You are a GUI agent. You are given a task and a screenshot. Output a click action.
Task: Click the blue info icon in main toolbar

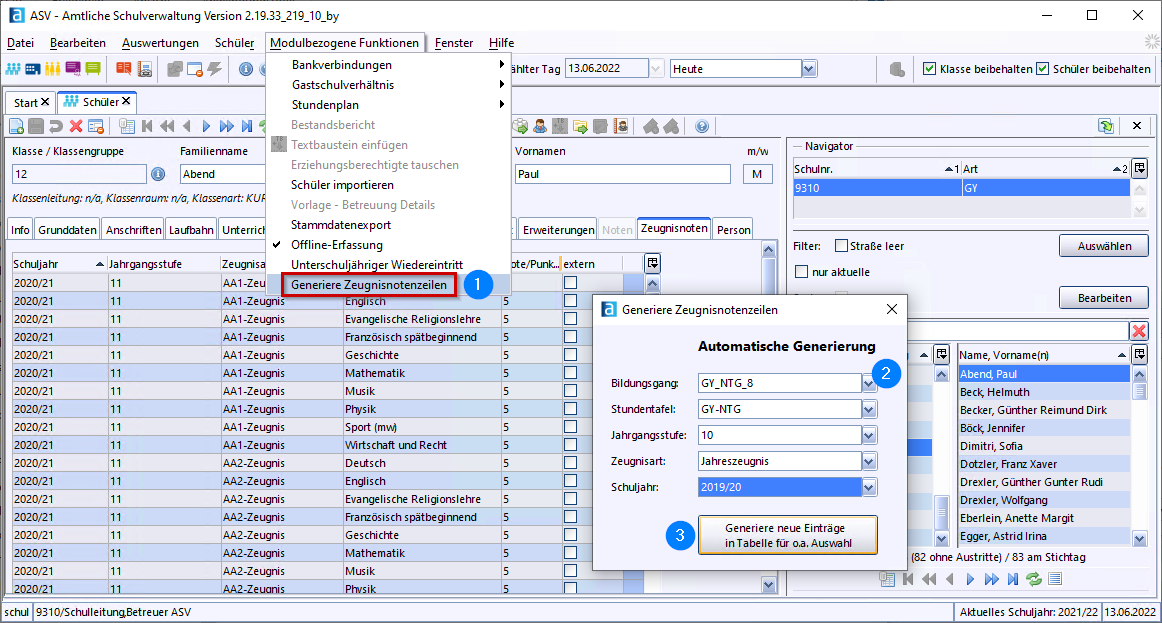246,69
